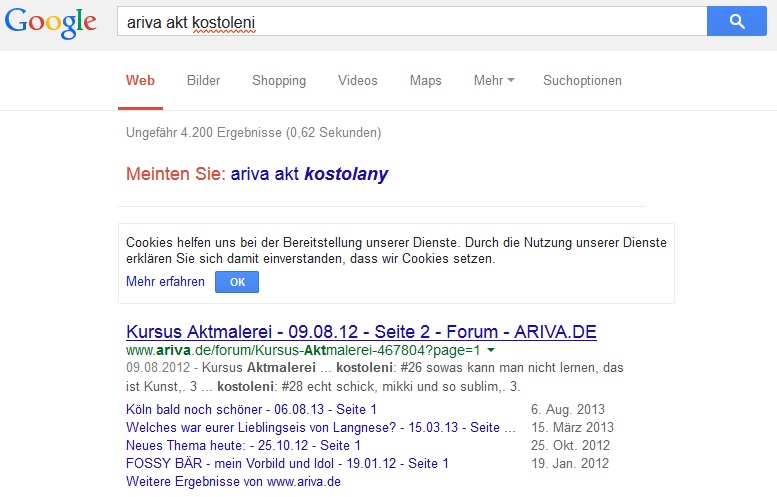
Task: Click the date '6. Aug. 2013'
Action: coord(568,409)
